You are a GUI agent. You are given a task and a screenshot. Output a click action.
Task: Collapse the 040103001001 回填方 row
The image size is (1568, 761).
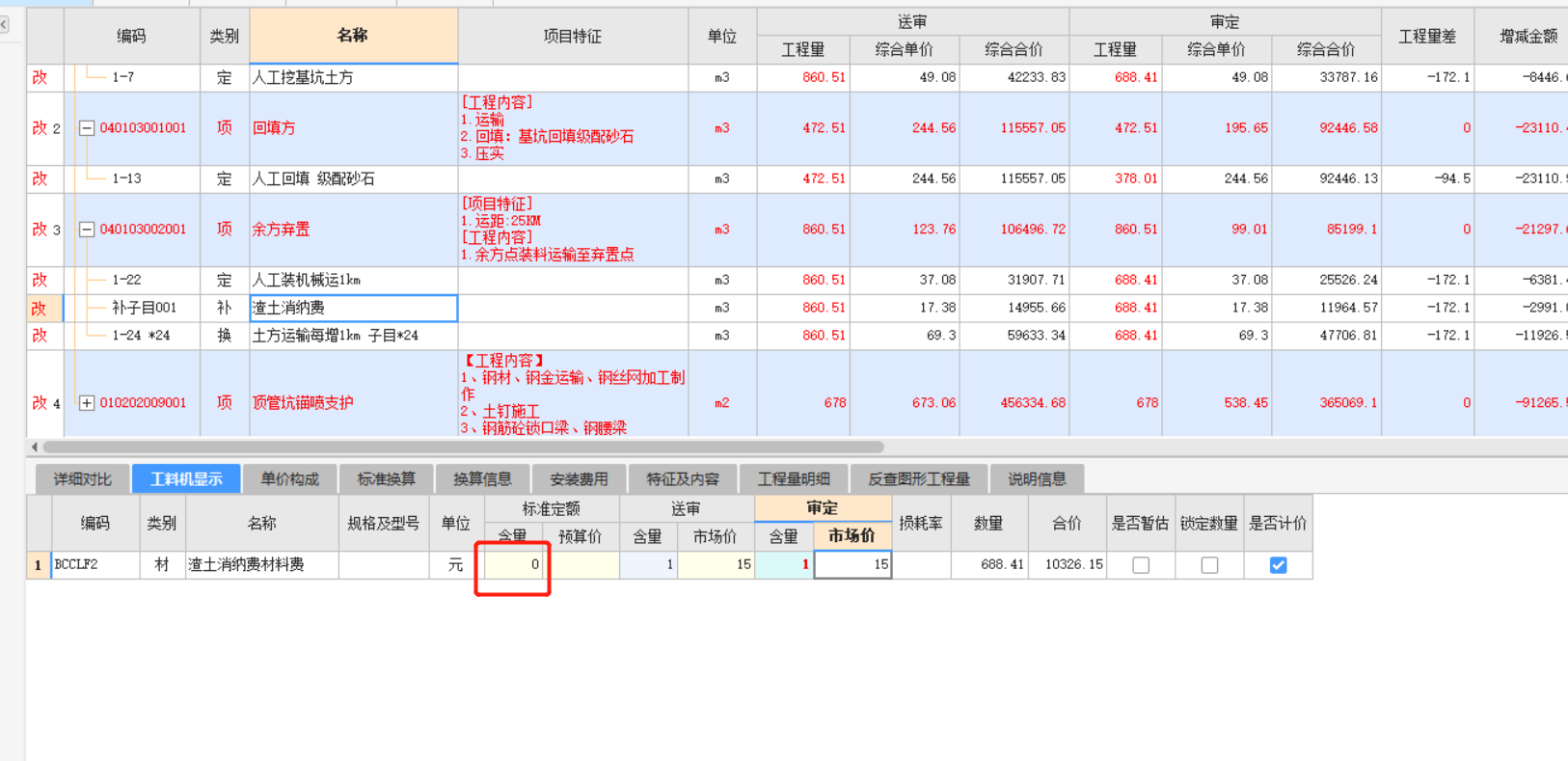pyautogui.click(x=87, y=128)
